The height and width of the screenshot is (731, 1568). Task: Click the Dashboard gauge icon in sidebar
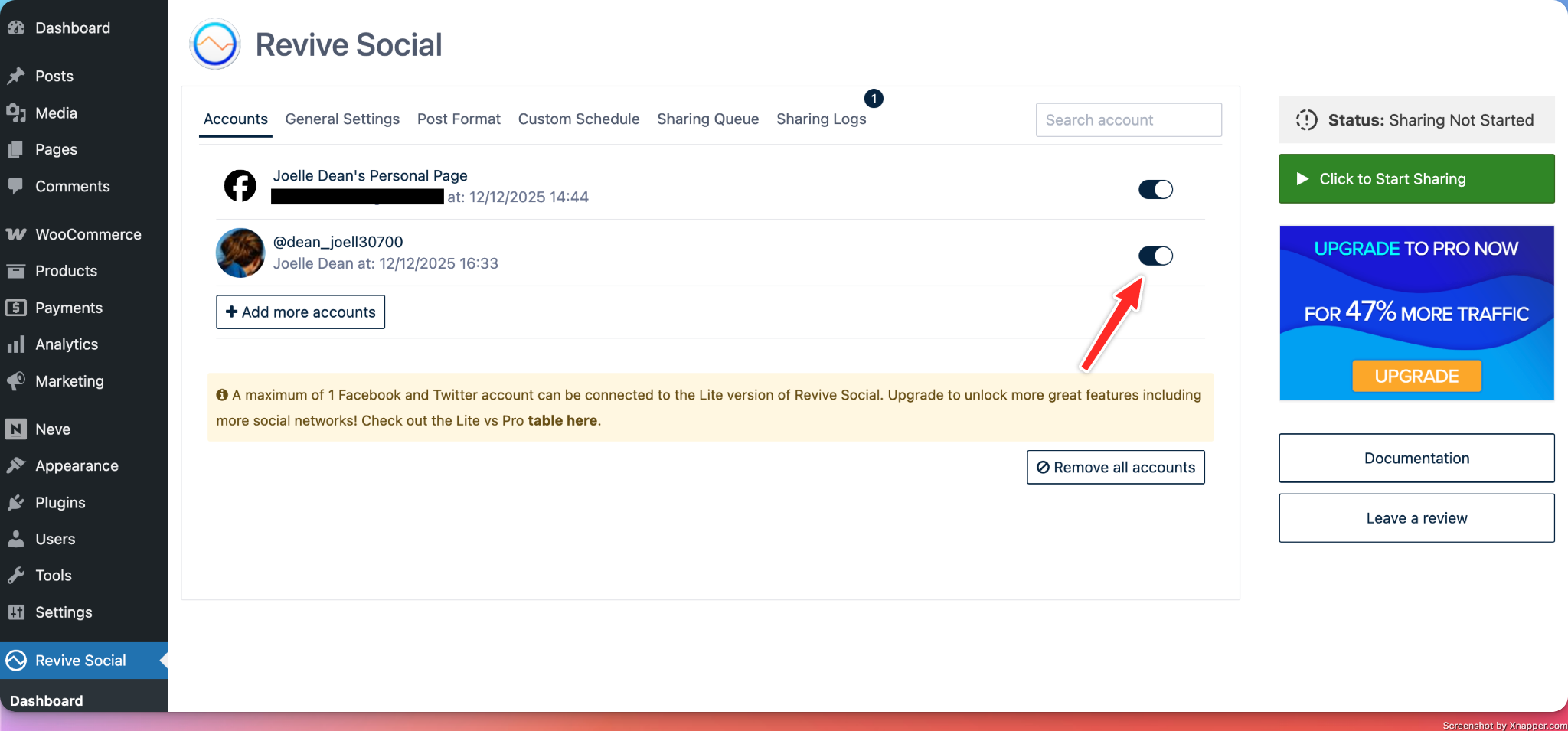tap(16, 28)
